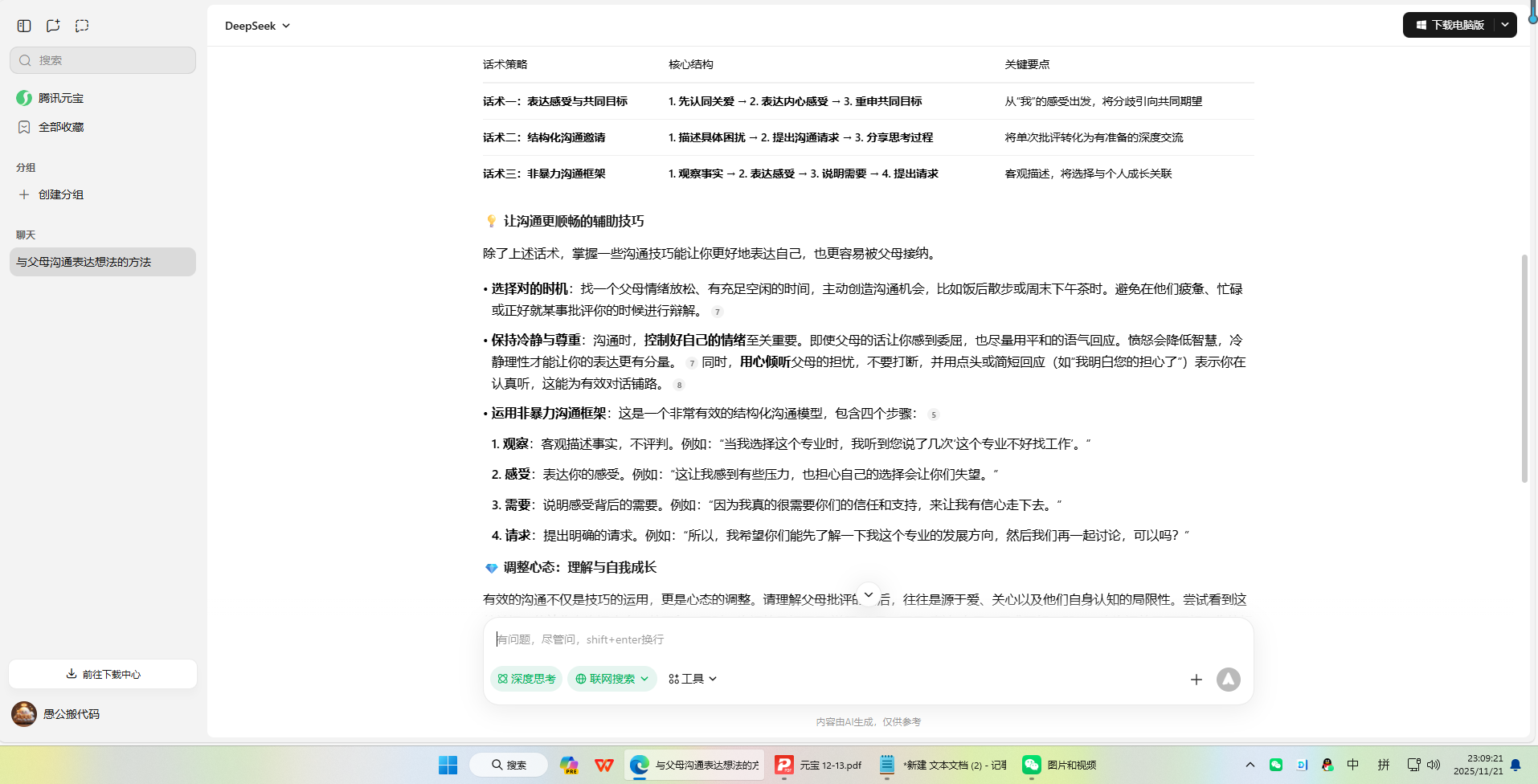The width and height of the screenshot is (1538, 784).
Task: Enable the 工具 option in the input bar
Action: coord(689,679)
